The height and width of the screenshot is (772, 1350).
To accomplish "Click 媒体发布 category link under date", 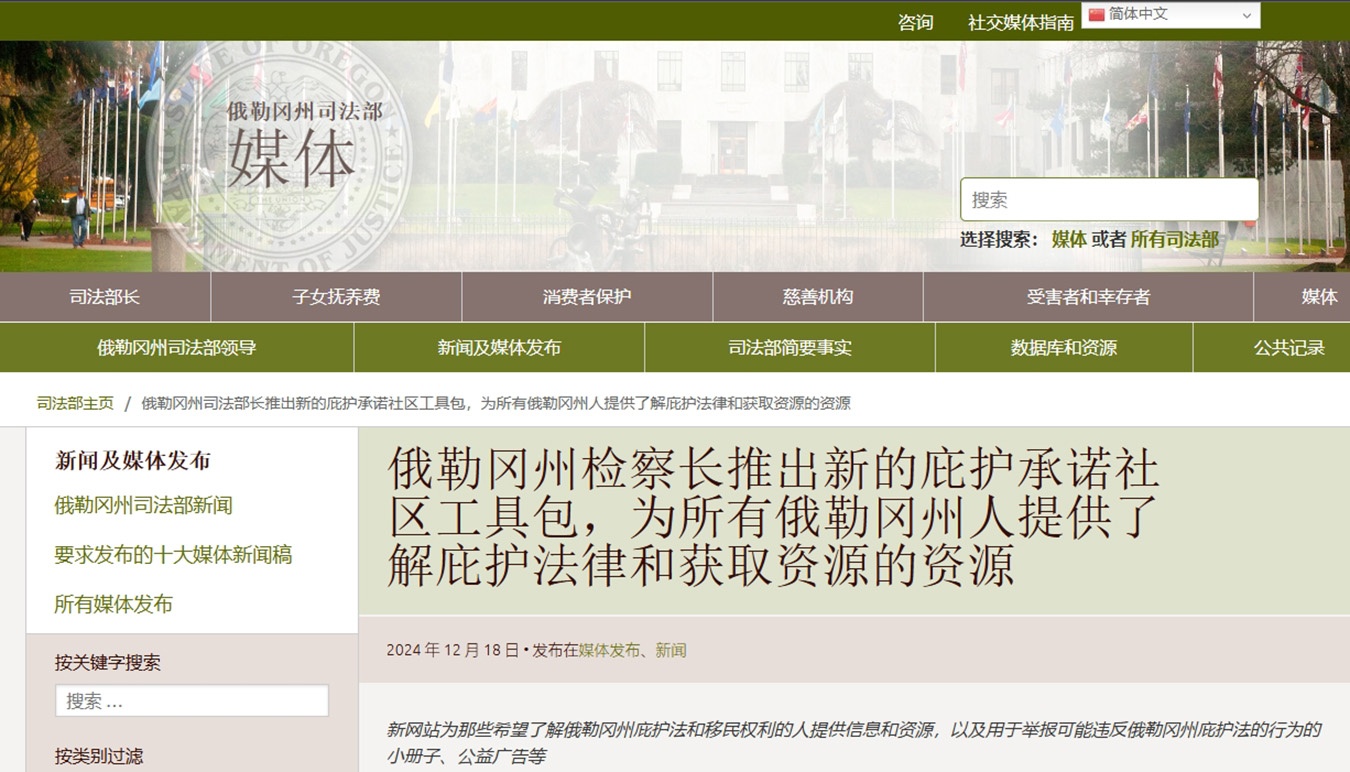I will pyautogui.click(x=609, y=650).
